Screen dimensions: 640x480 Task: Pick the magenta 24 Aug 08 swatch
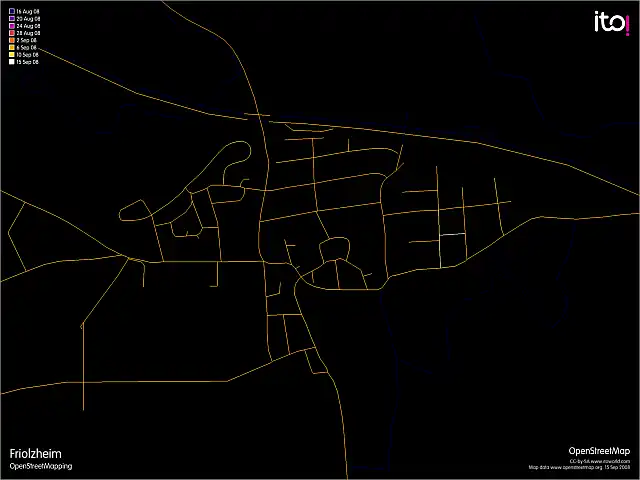point(12,25)
